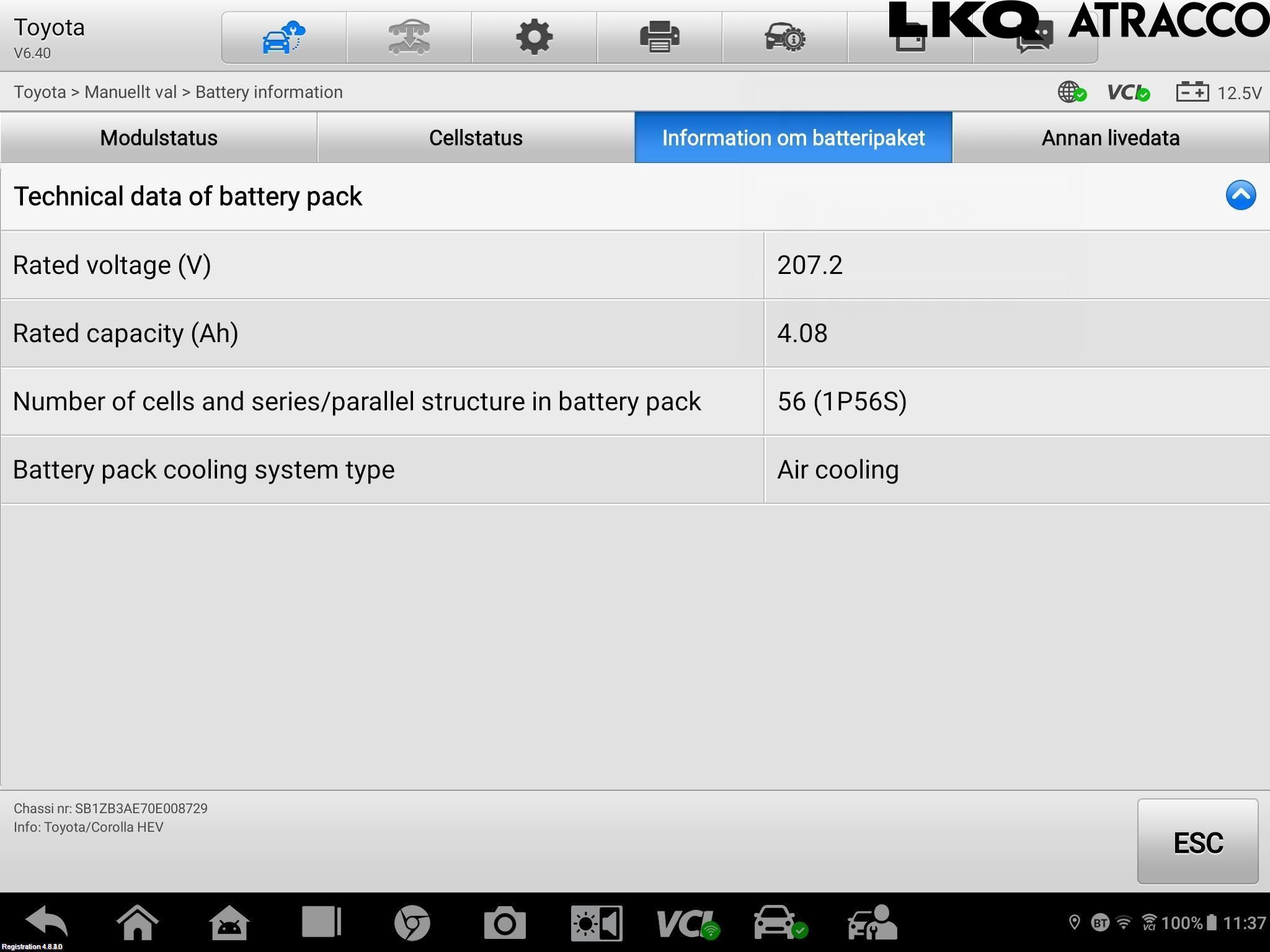Click the cloud vehicle diagnostics icon
Image resolution: width=1270 pixels, height=952 pixels.
tap(284, 37)
